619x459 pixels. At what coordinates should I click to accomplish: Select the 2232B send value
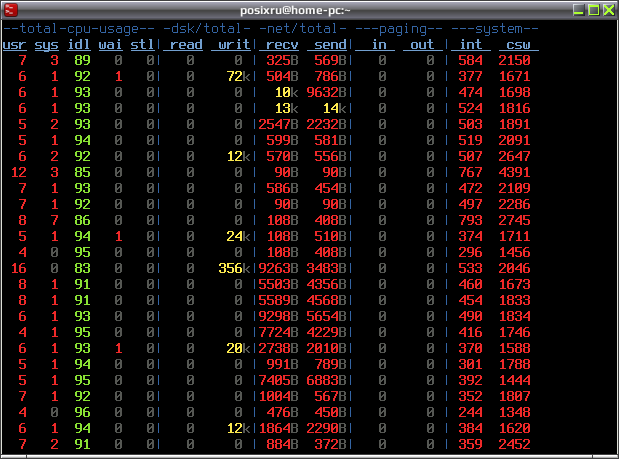[326, 124]
